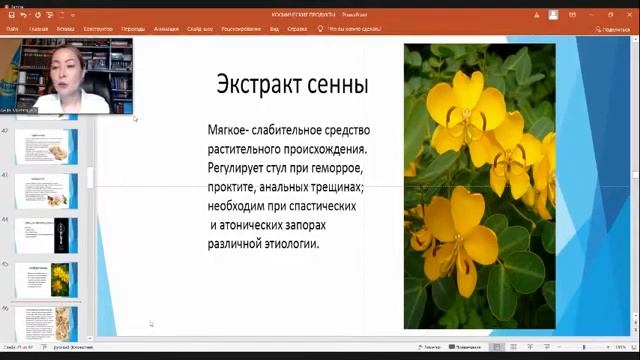Open Примечания comments button in status bar

click(465, 347)
